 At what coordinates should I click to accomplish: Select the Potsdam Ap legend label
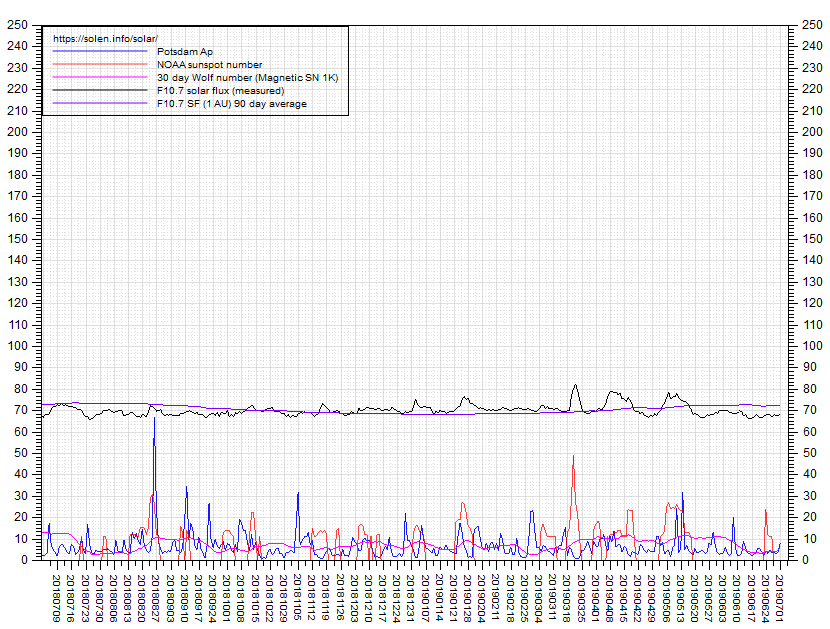(185, 52)
